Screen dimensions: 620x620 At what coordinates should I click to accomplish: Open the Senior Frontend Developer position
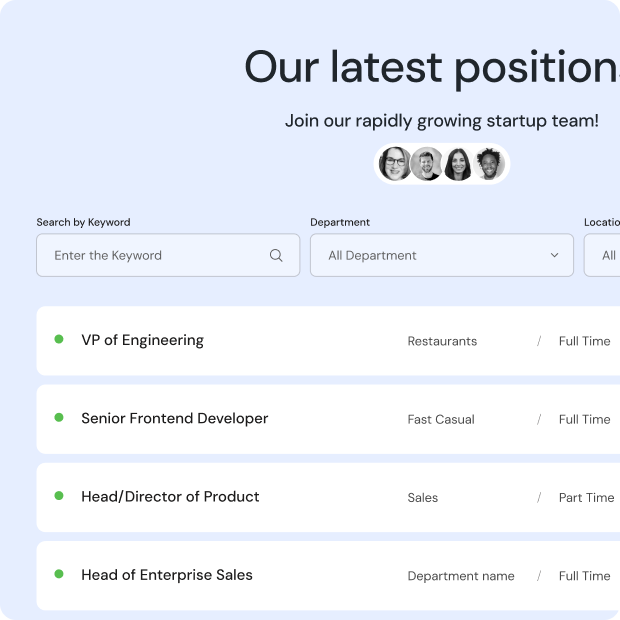pyautogui.click(x=174, y=418)
